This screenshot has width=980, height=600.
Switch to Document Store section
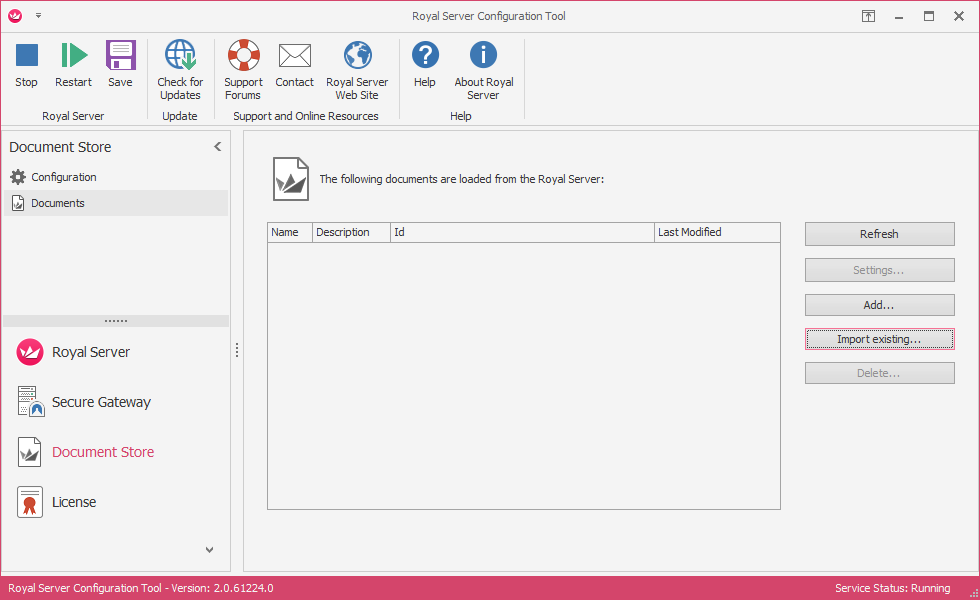pyautogui.click(x=116, y=452)
